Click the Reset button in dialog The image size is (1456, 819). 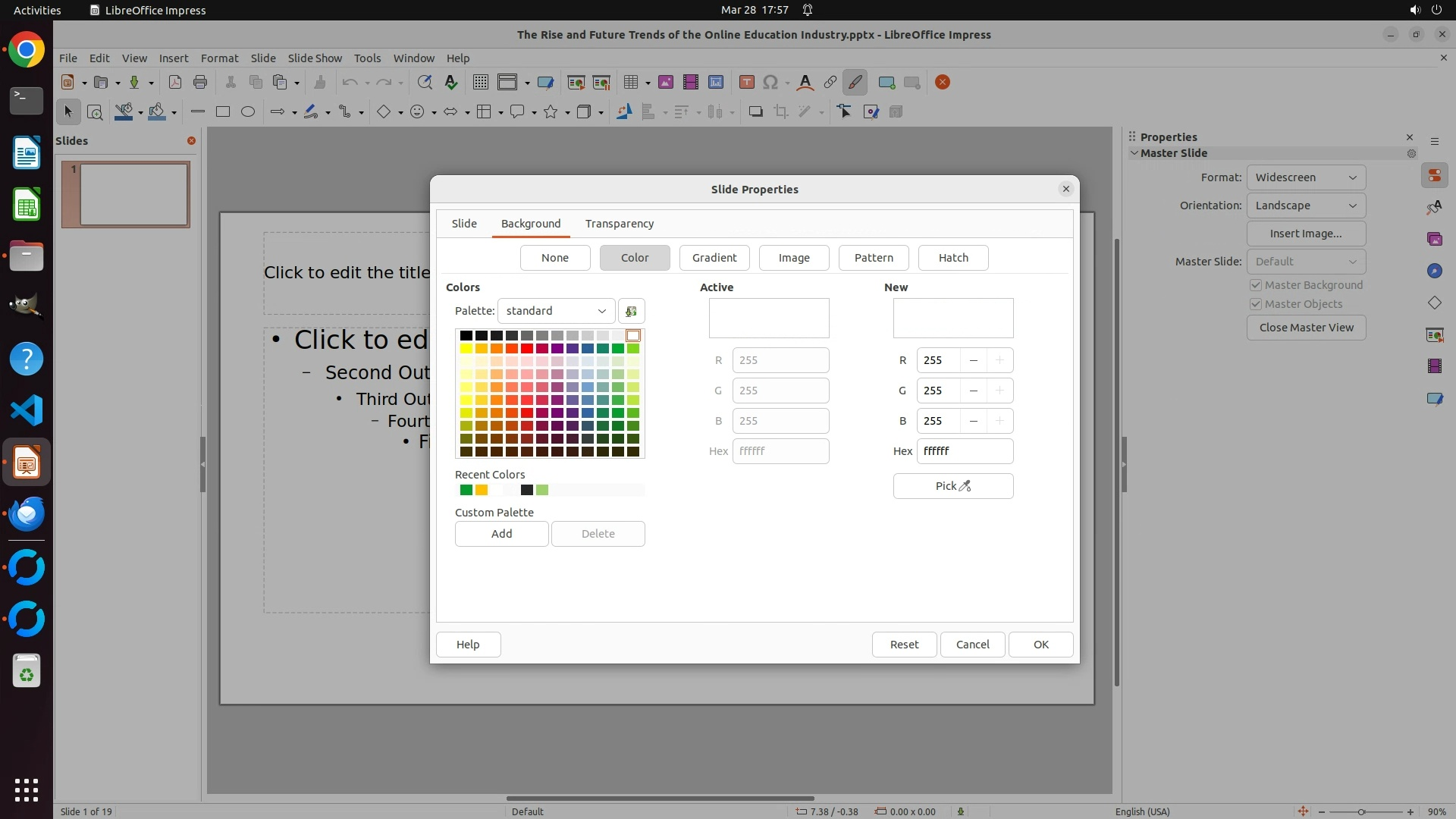pos(903,645)
